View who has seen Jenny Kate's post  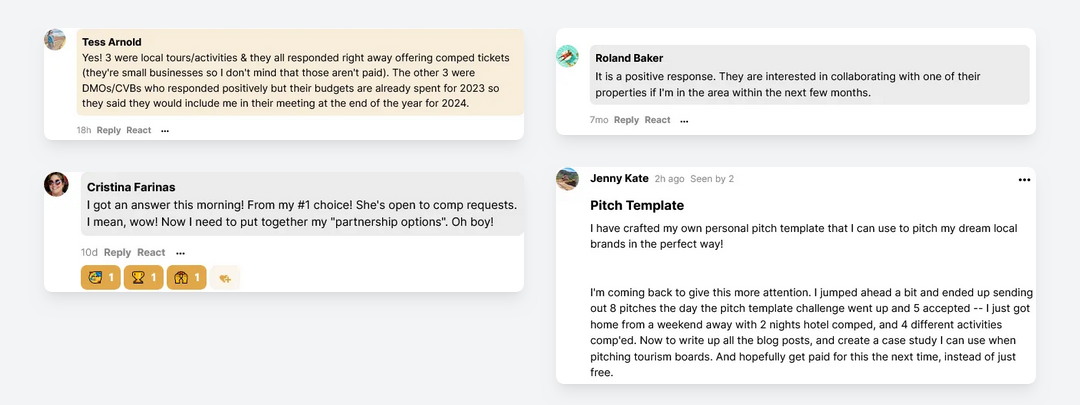pos(712,179)
